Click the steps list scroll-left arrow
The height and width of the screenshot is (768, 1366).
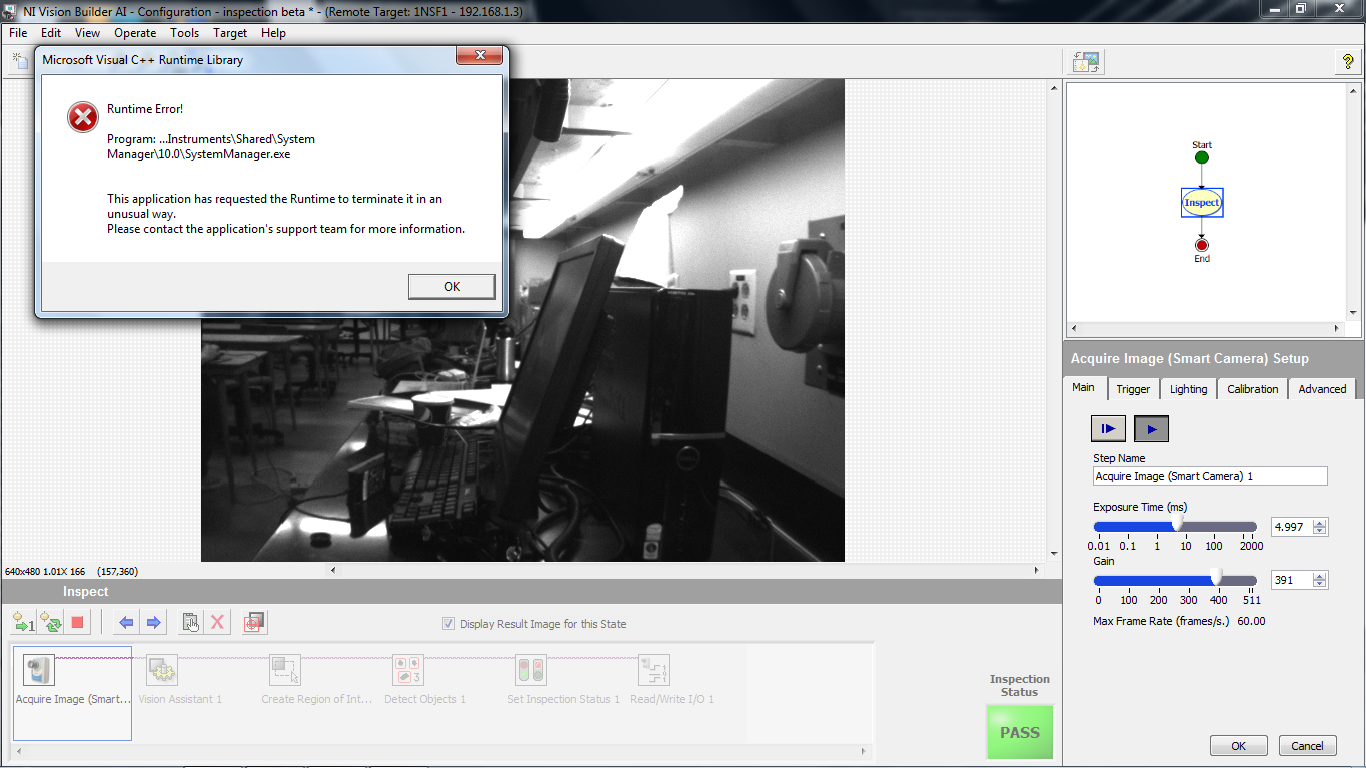(x=20, y=750)
